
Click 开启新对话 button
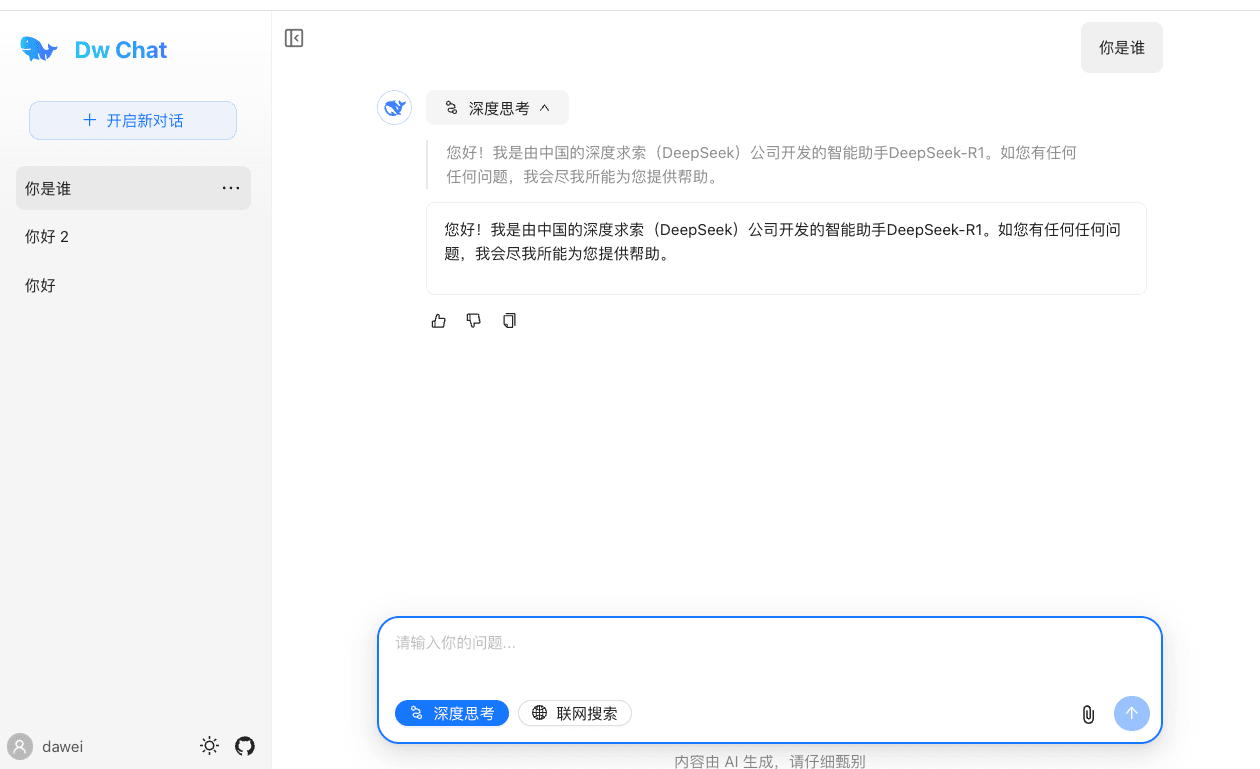pos(133,120)
